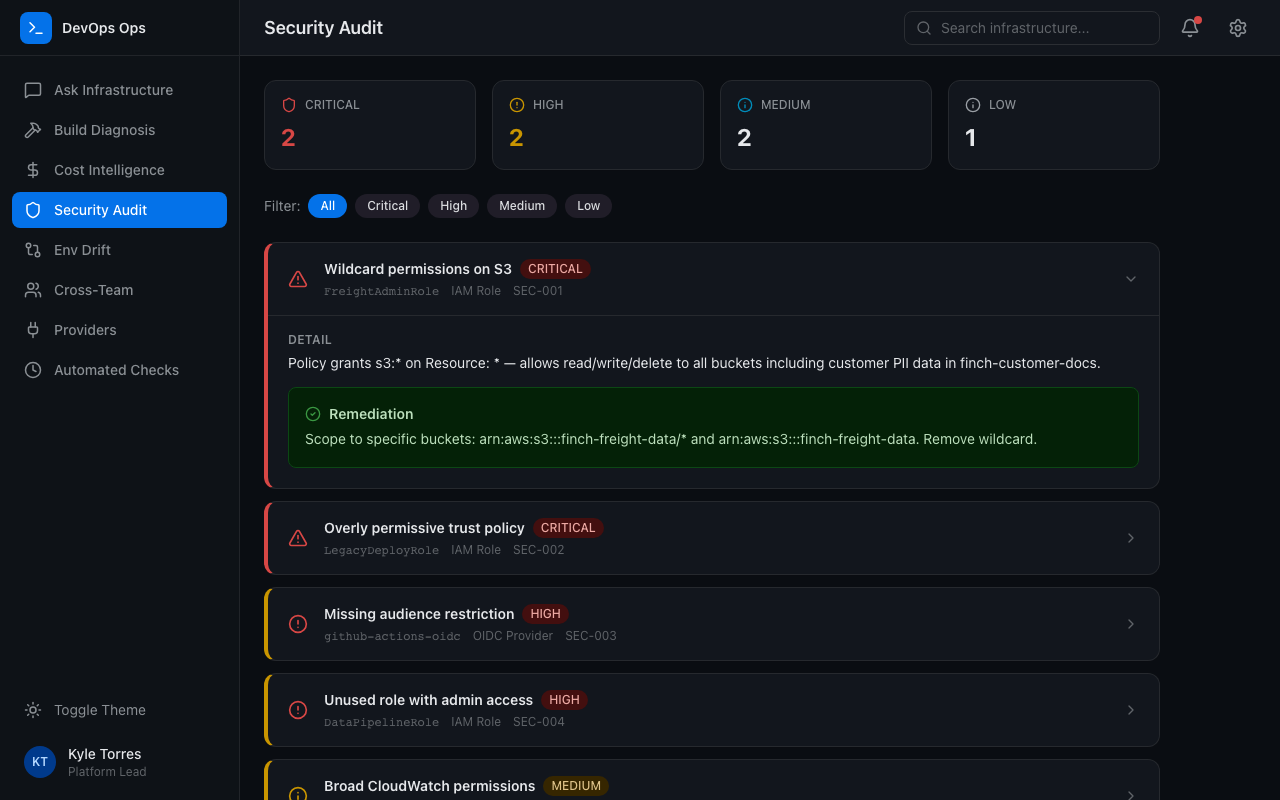Click the notification bell

pyautogui.click(x=1189, y=28)
